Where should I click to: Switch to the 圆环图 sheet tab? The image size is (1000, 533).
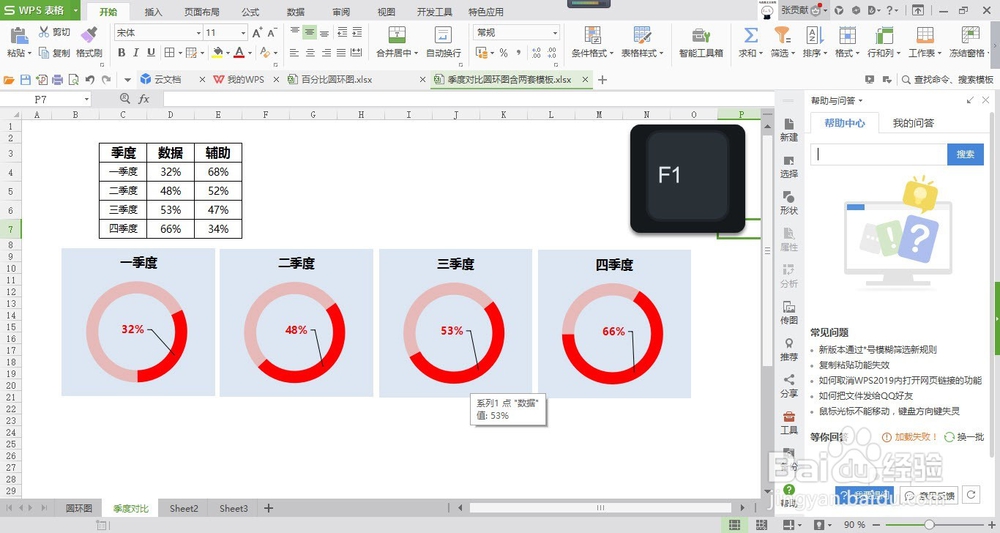pos(79,508)
